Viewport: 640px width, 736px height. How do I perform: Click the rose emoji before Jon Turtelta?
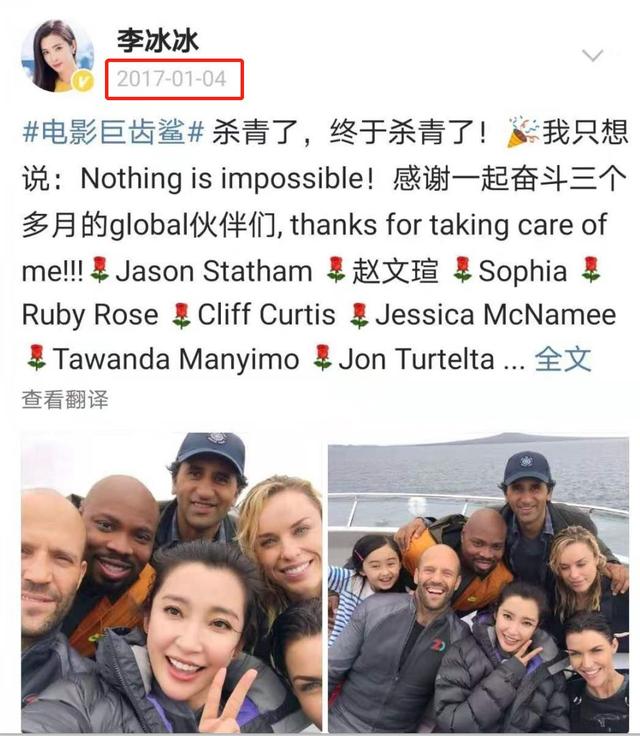point(323,358)
